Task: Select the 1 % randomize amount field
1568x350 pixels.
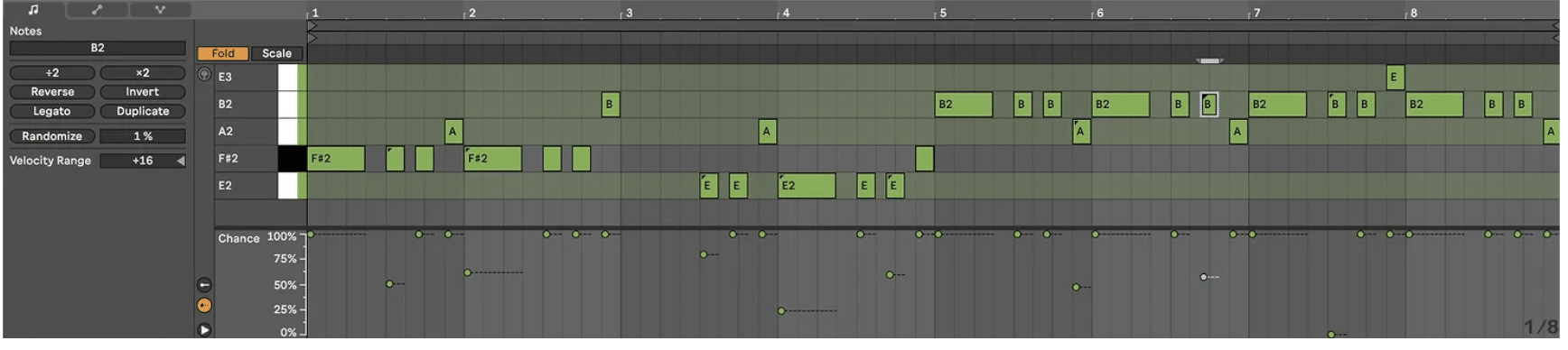Action: click(x=143, y=136)
